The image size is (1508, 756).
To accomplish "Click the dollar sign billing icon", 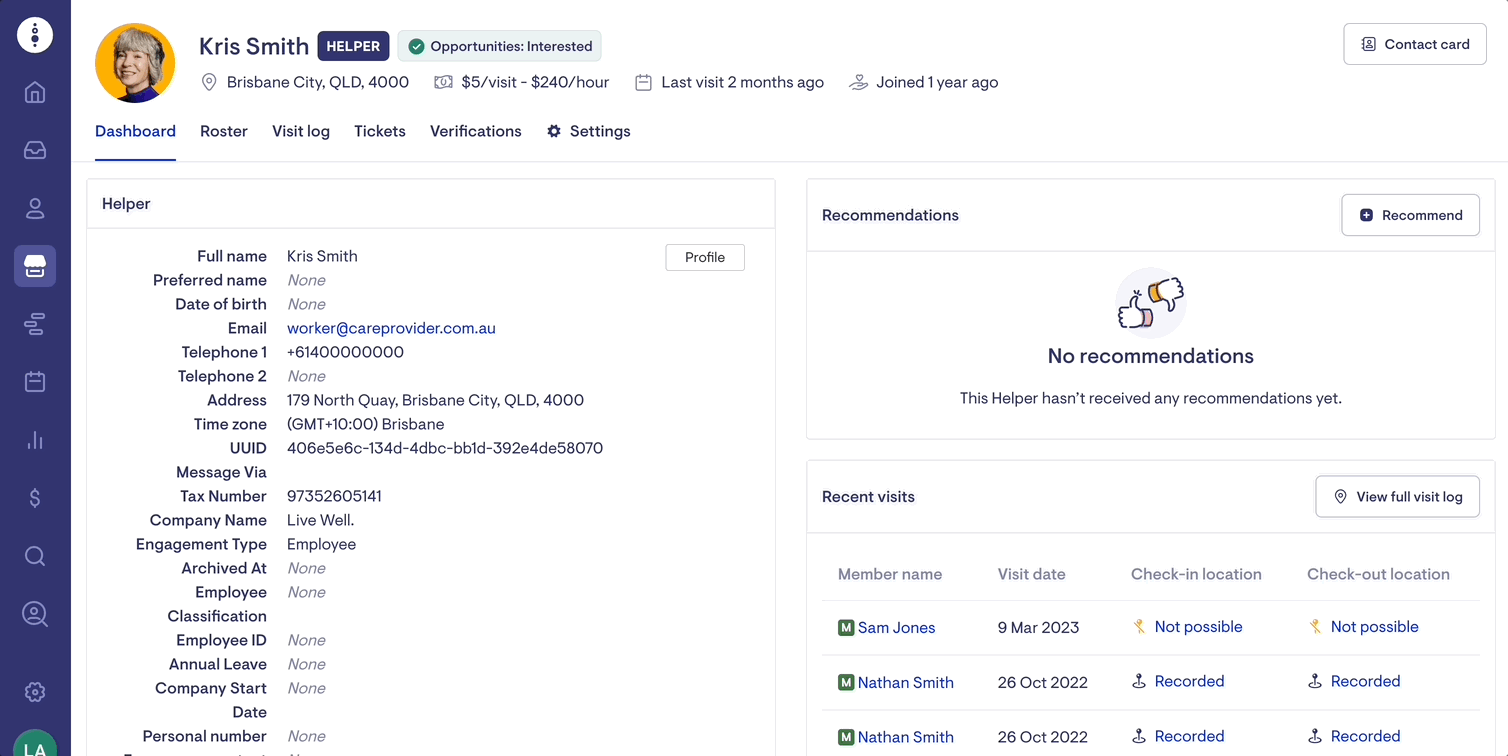I will [x=35, y=498].
